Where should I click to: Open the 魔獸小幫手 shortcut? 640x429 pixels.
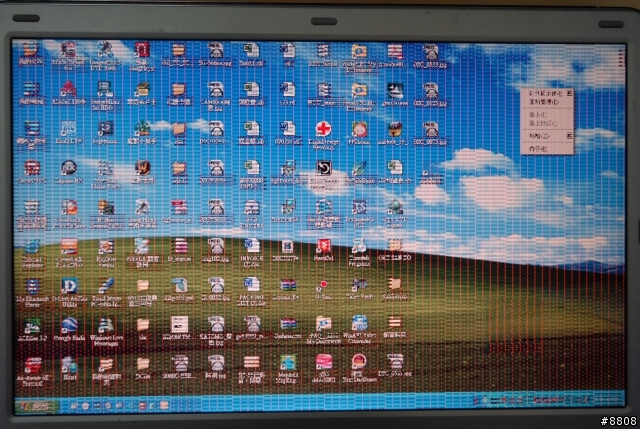click(142, 129)
